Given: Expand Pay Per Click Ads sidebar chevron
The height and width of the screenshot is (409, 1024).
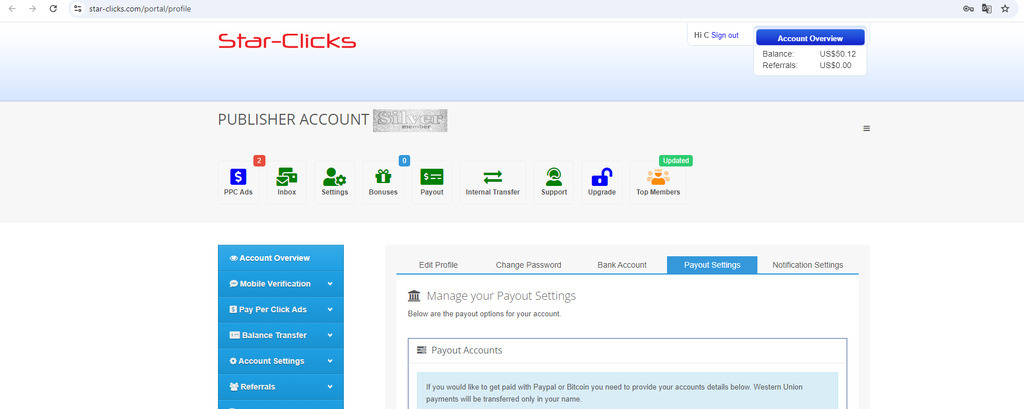Looking at the screenshot, I should [330, 310].
